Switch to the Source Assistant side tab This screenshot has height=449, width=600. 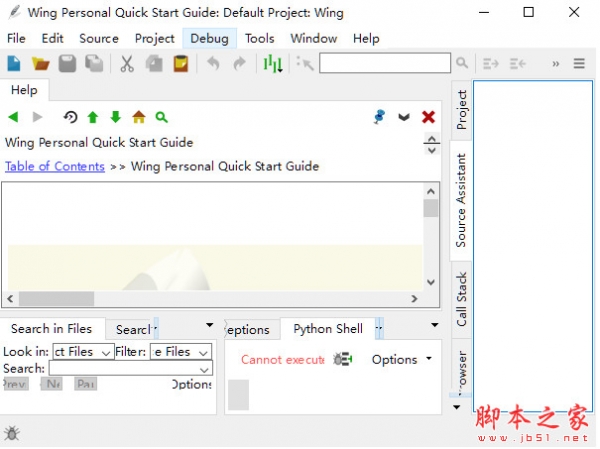(x=461, y=200)
